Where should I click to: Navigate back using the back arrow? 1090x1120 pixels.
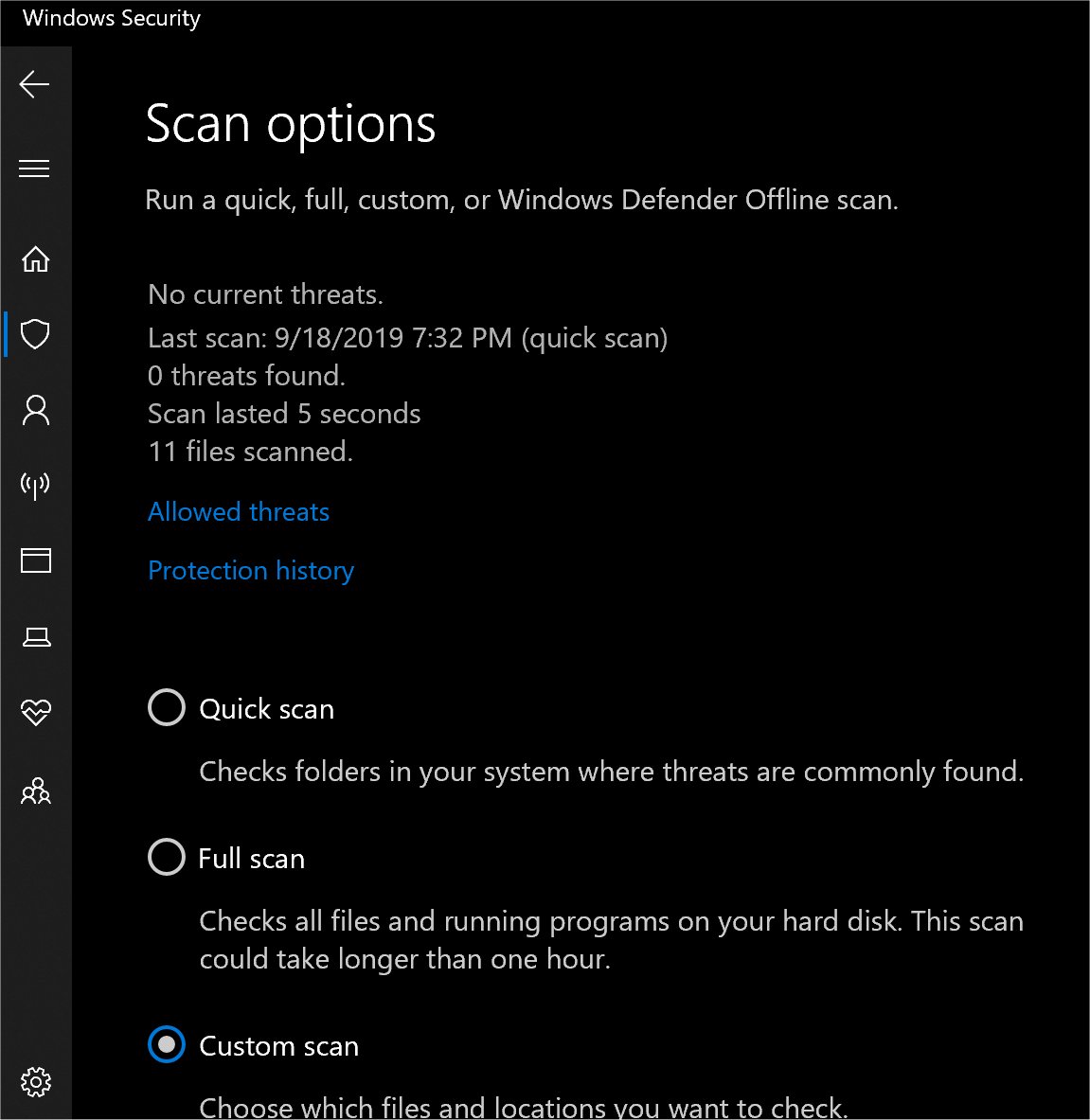pos(34,84)
